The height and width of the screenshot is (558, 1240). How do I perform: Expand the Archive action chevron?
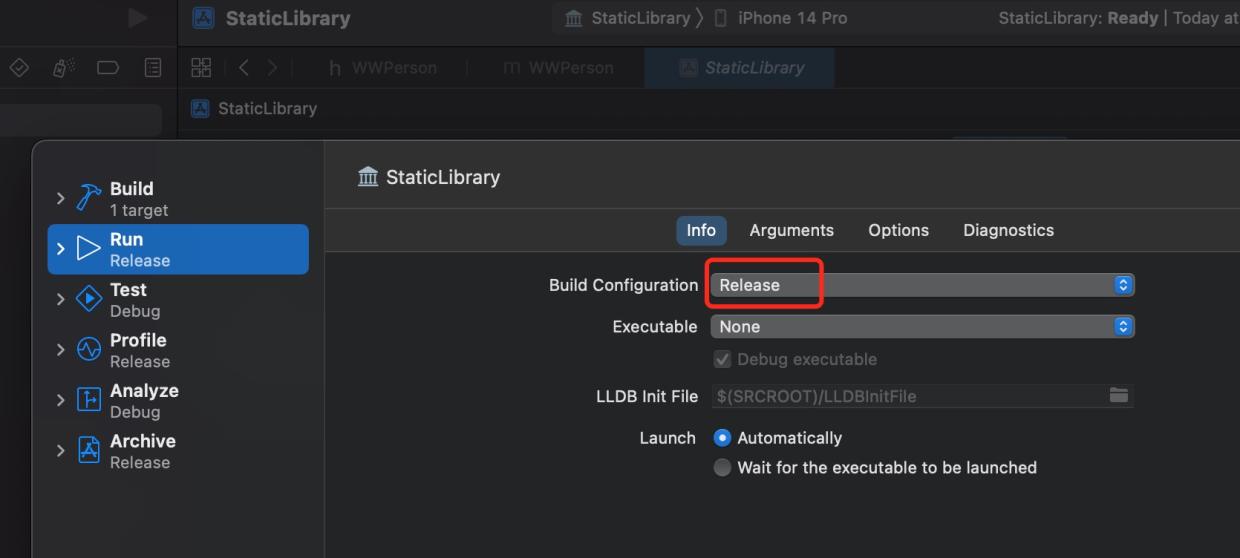click(x=61, y=450)
